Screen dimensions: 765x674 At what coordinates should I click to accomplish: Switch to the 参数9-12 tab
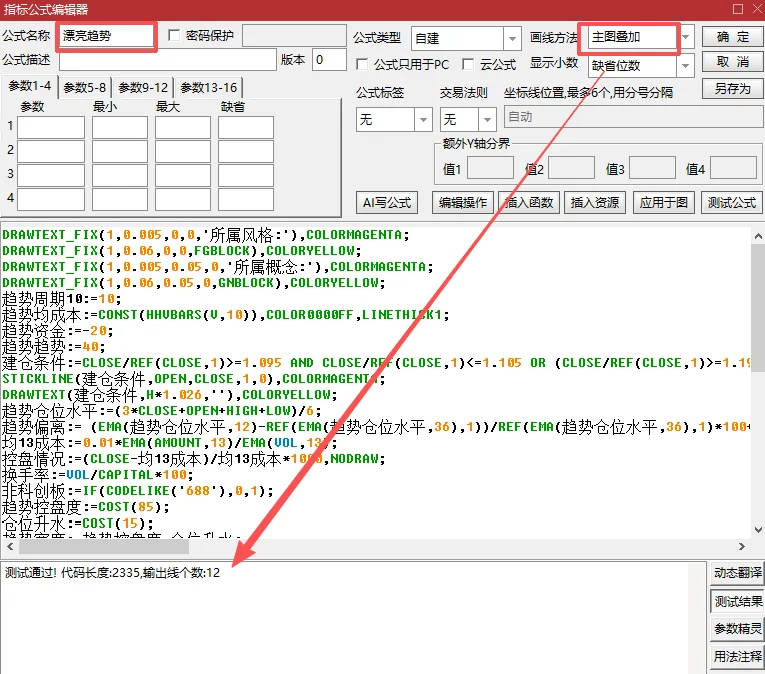(x=143, y=88)
